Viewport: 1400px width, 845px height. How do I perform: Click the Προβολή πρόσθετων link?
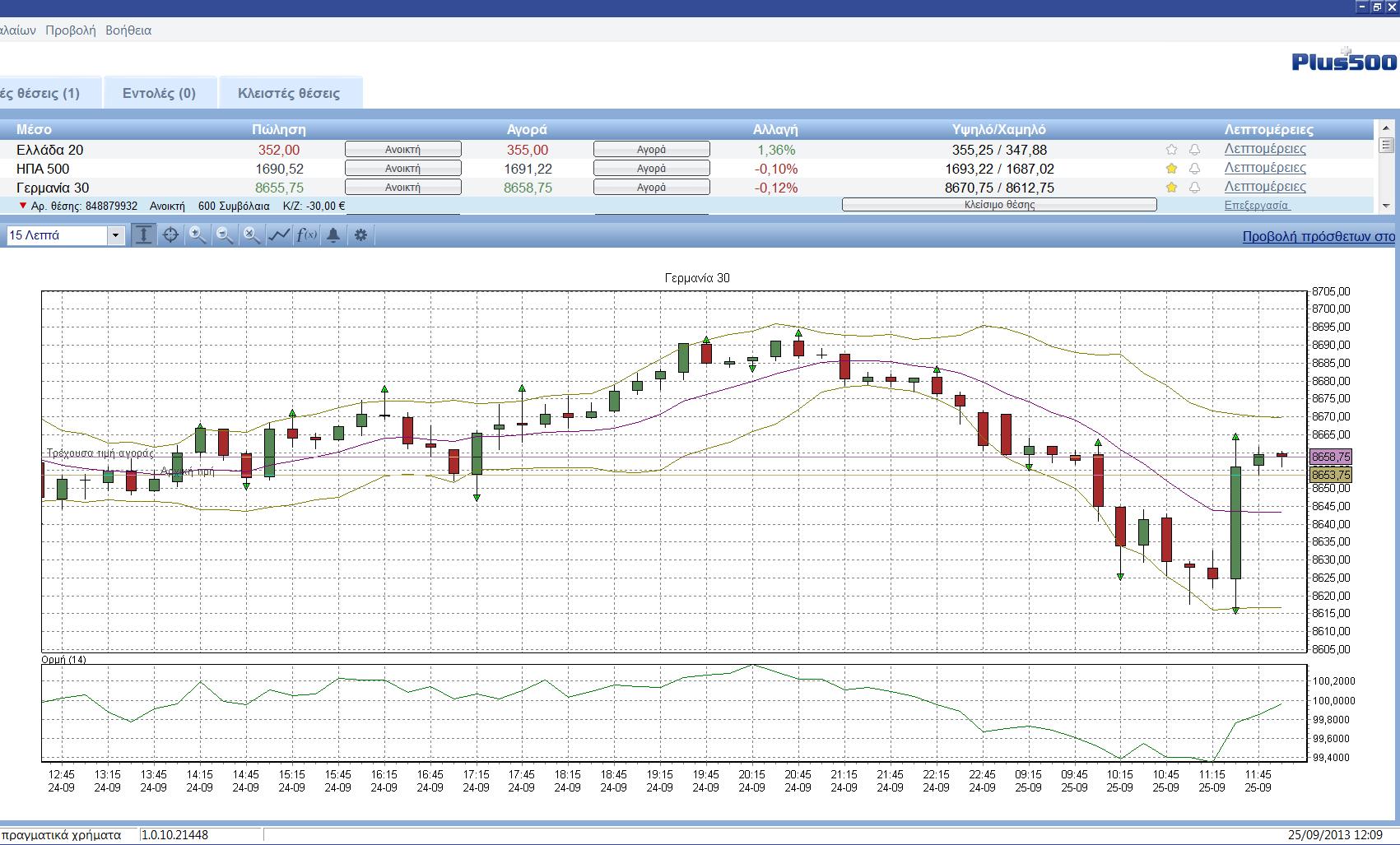pos(1319,236)
